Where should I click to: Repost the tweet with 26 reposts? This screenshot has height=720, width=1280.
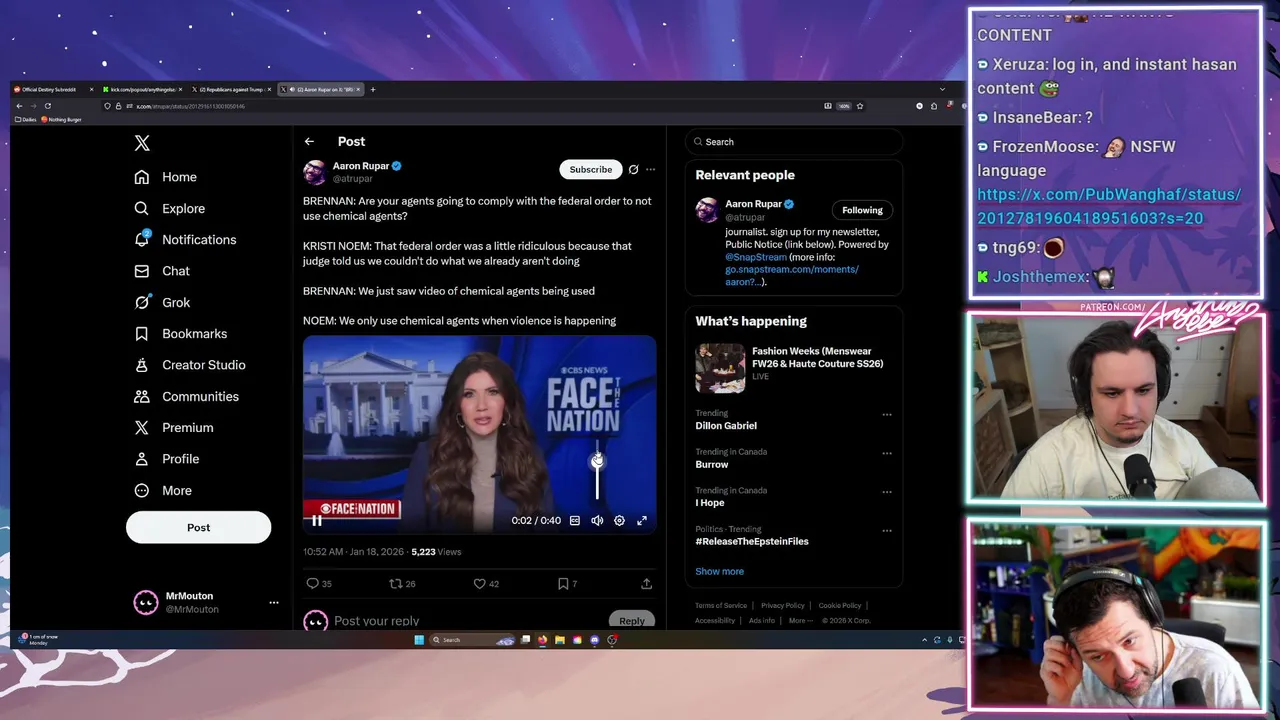point(402,583)
